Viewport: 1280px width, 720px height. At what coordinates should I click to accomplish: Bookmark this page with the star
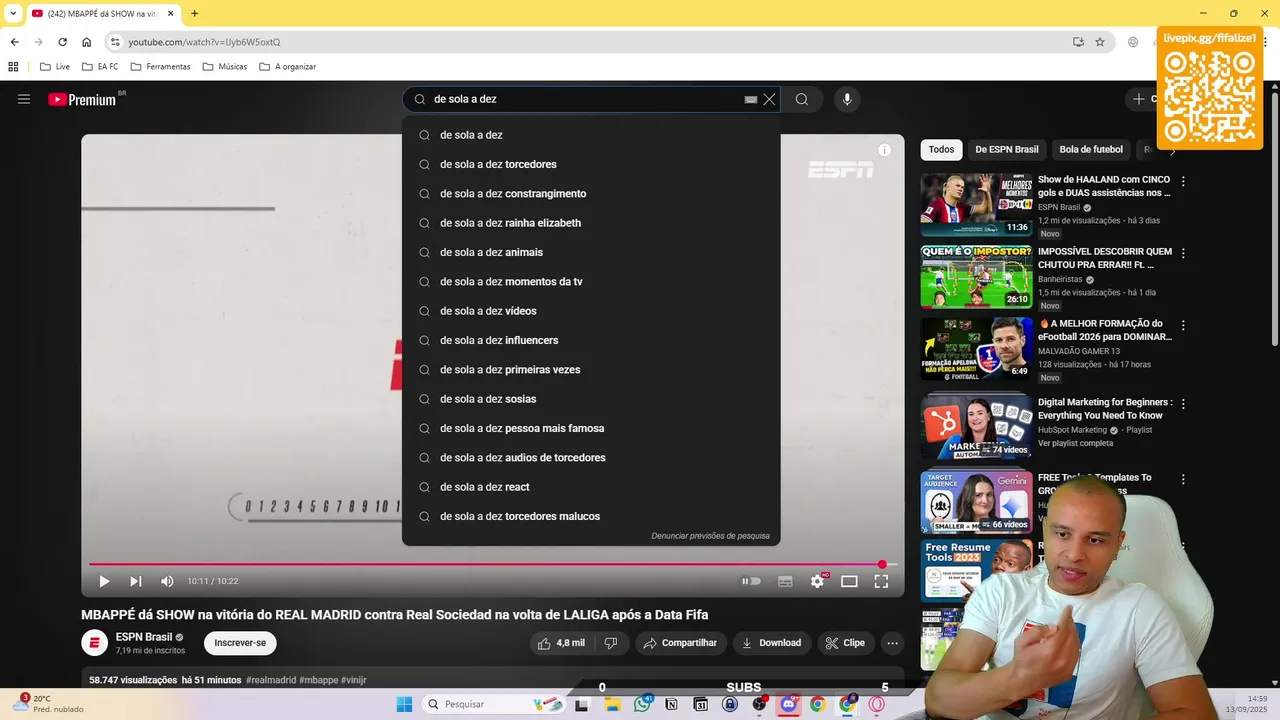[1100, 42]
